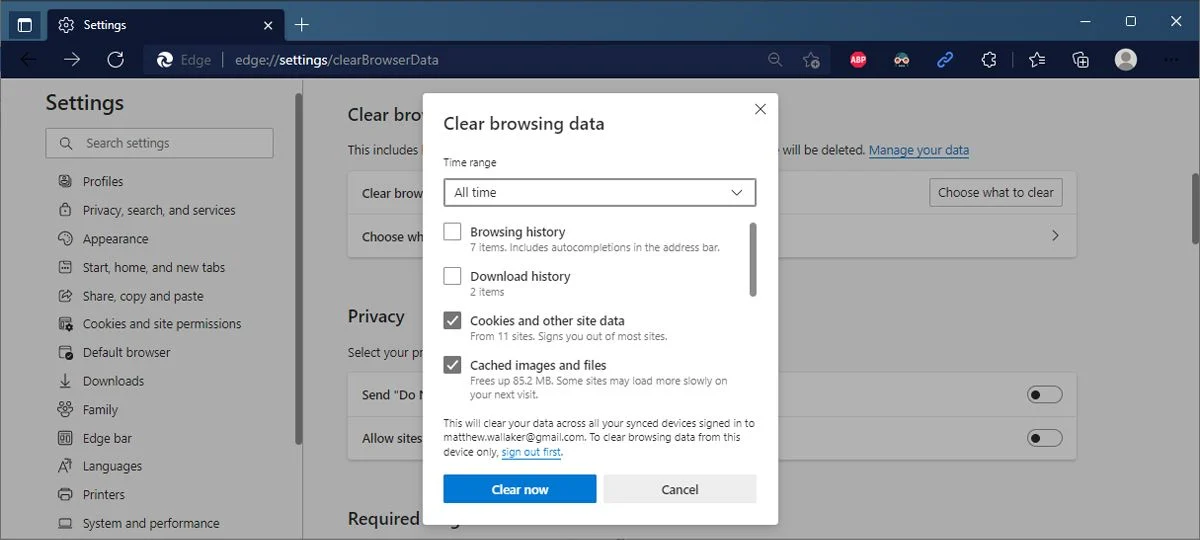Expand the Choose what to clear chevron row
This screenshot has height=540, width=1200.
711,237
